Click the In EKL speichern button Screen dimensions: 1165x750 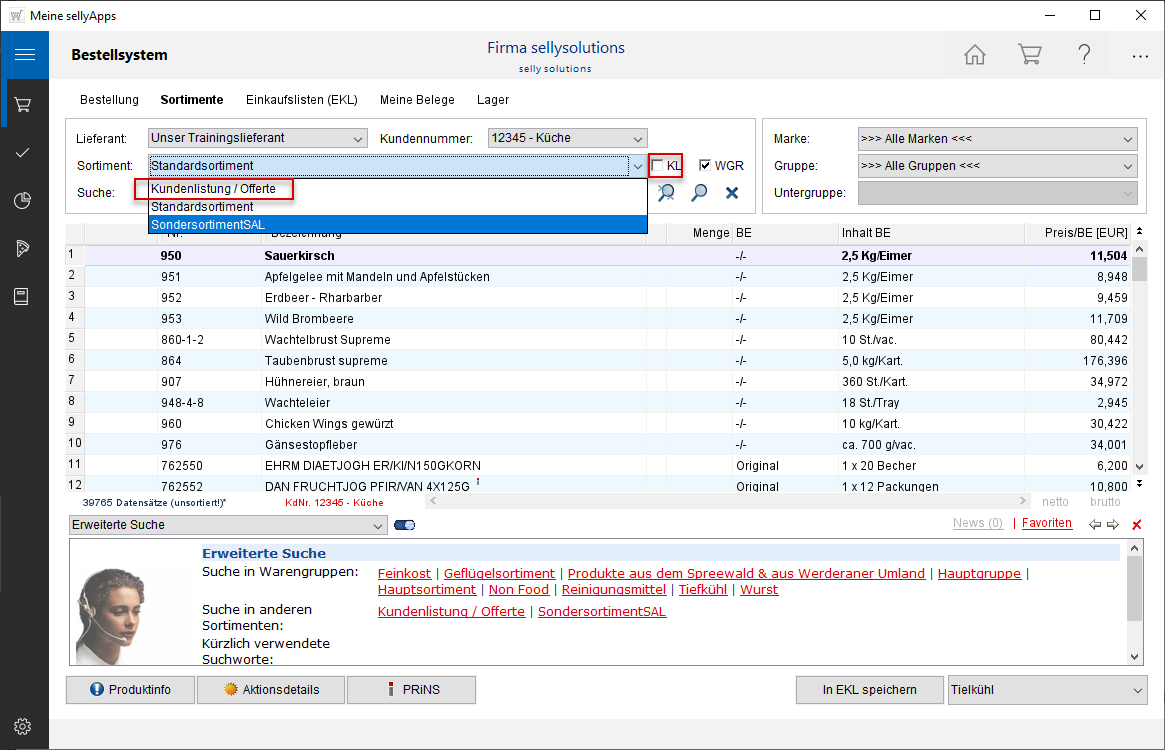[869, 690]
